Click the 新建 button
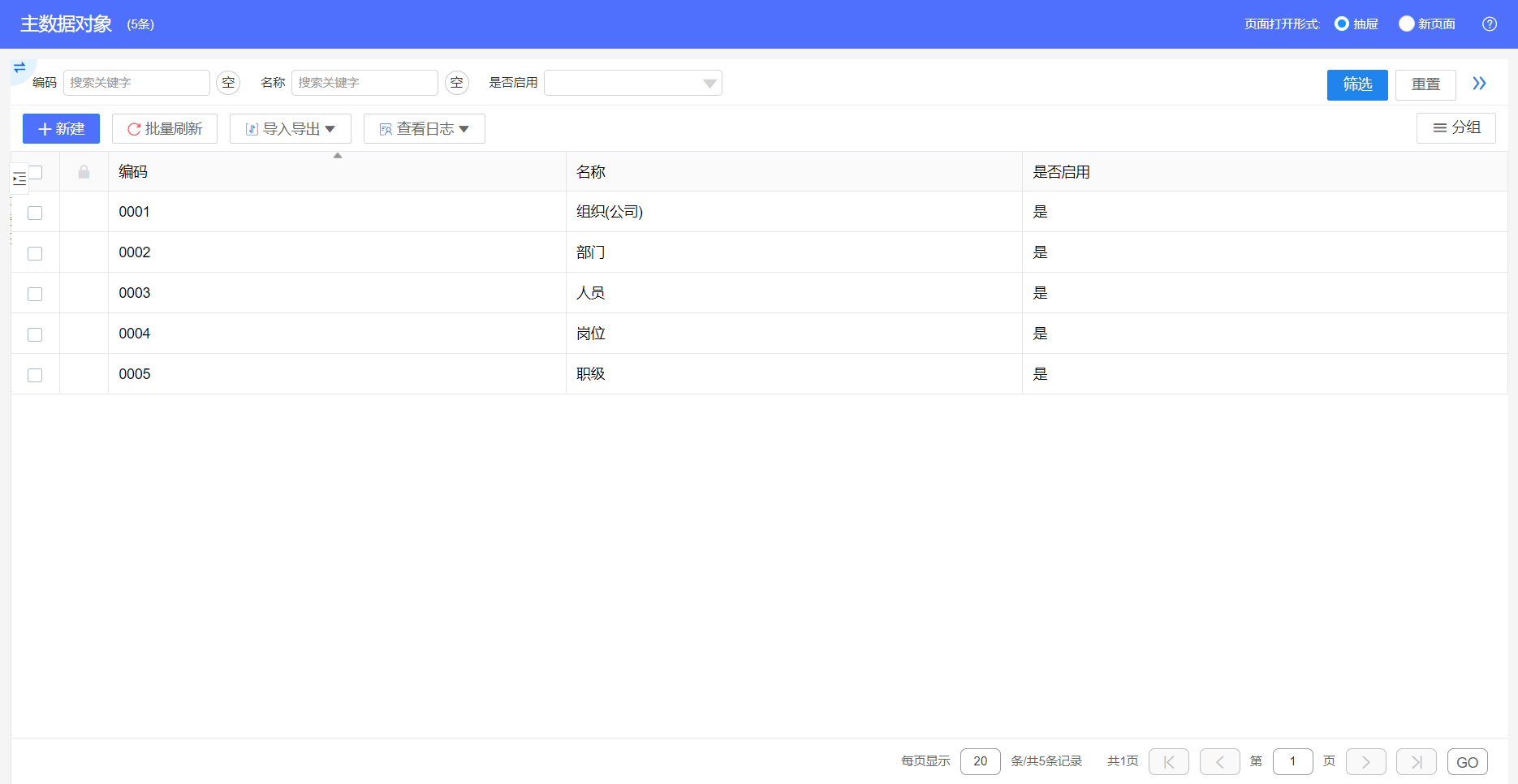 [61, 129]
